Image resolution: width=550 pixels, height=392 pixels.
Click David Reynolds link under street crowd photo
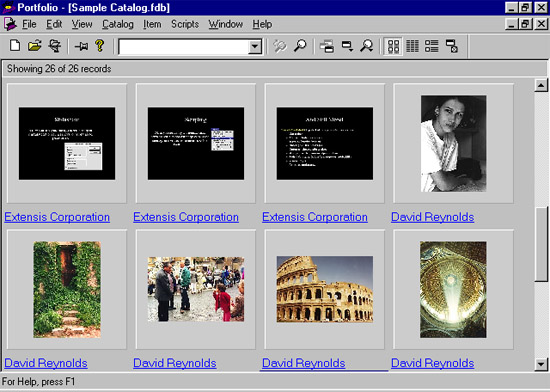[175, 363]
